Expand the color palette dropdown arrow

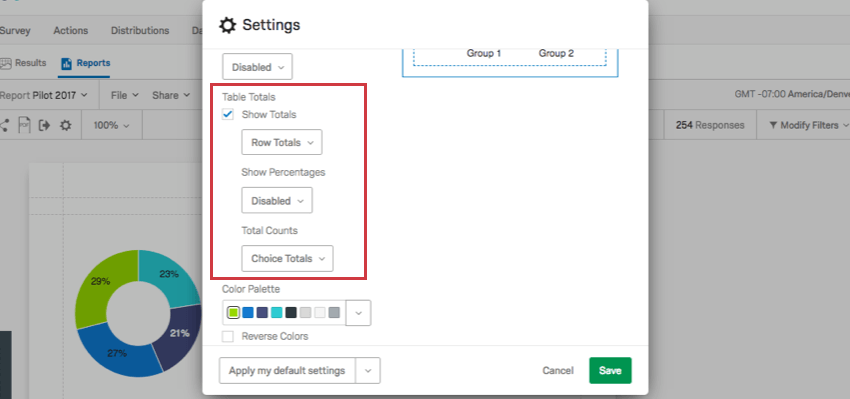coord(358,313)
